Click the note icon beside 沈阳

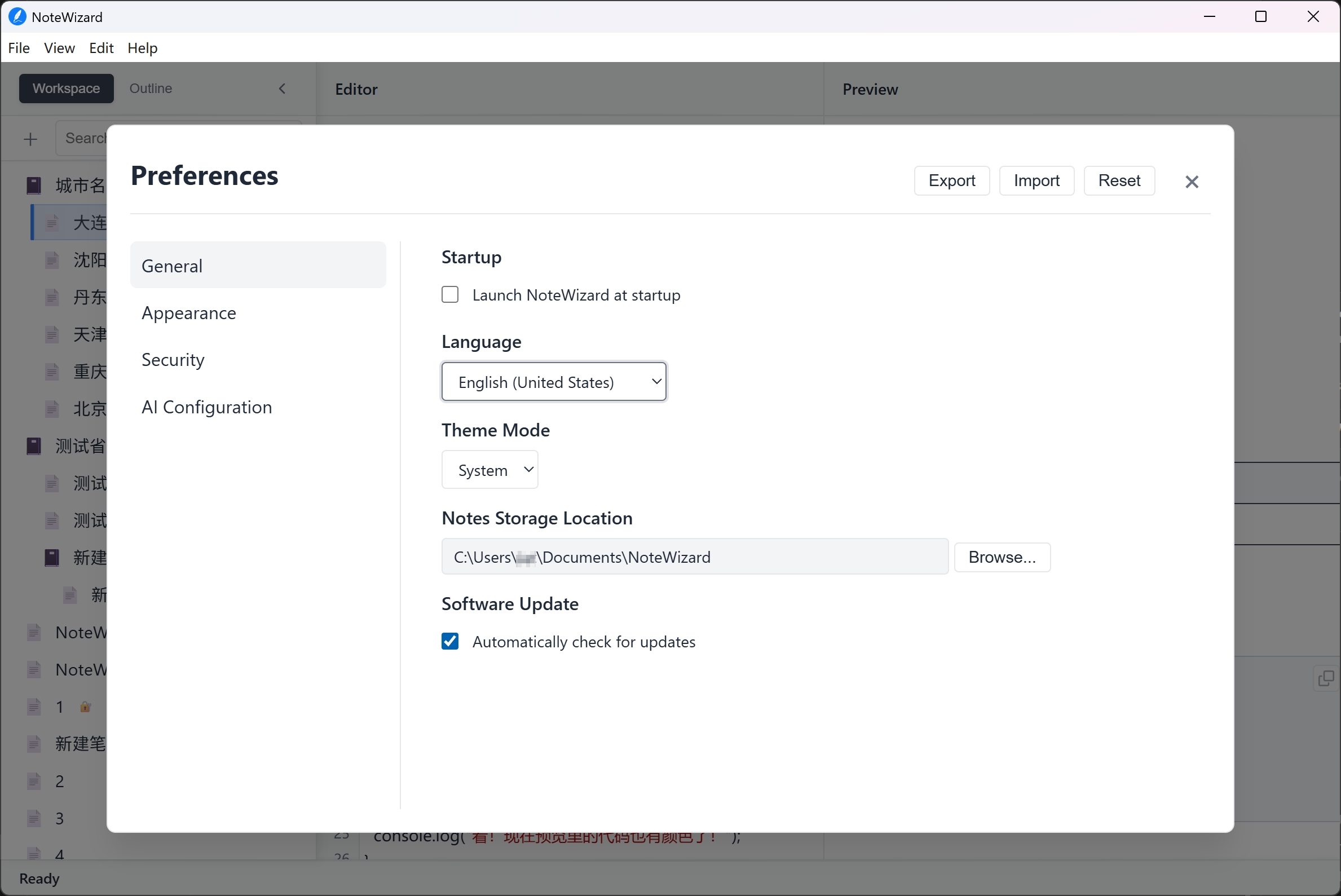pyautogui.click(x=52, y=260)
